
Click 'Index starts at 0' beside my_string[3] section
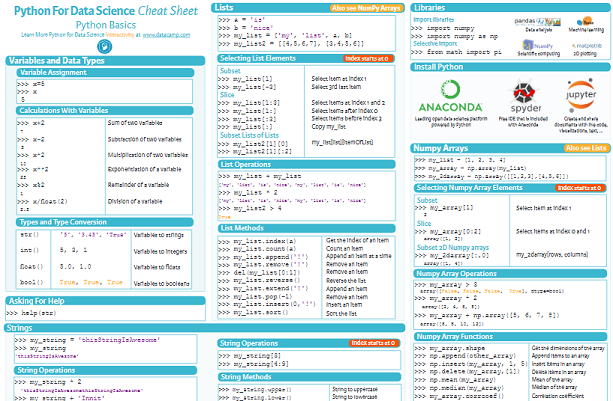coord(373,343)
